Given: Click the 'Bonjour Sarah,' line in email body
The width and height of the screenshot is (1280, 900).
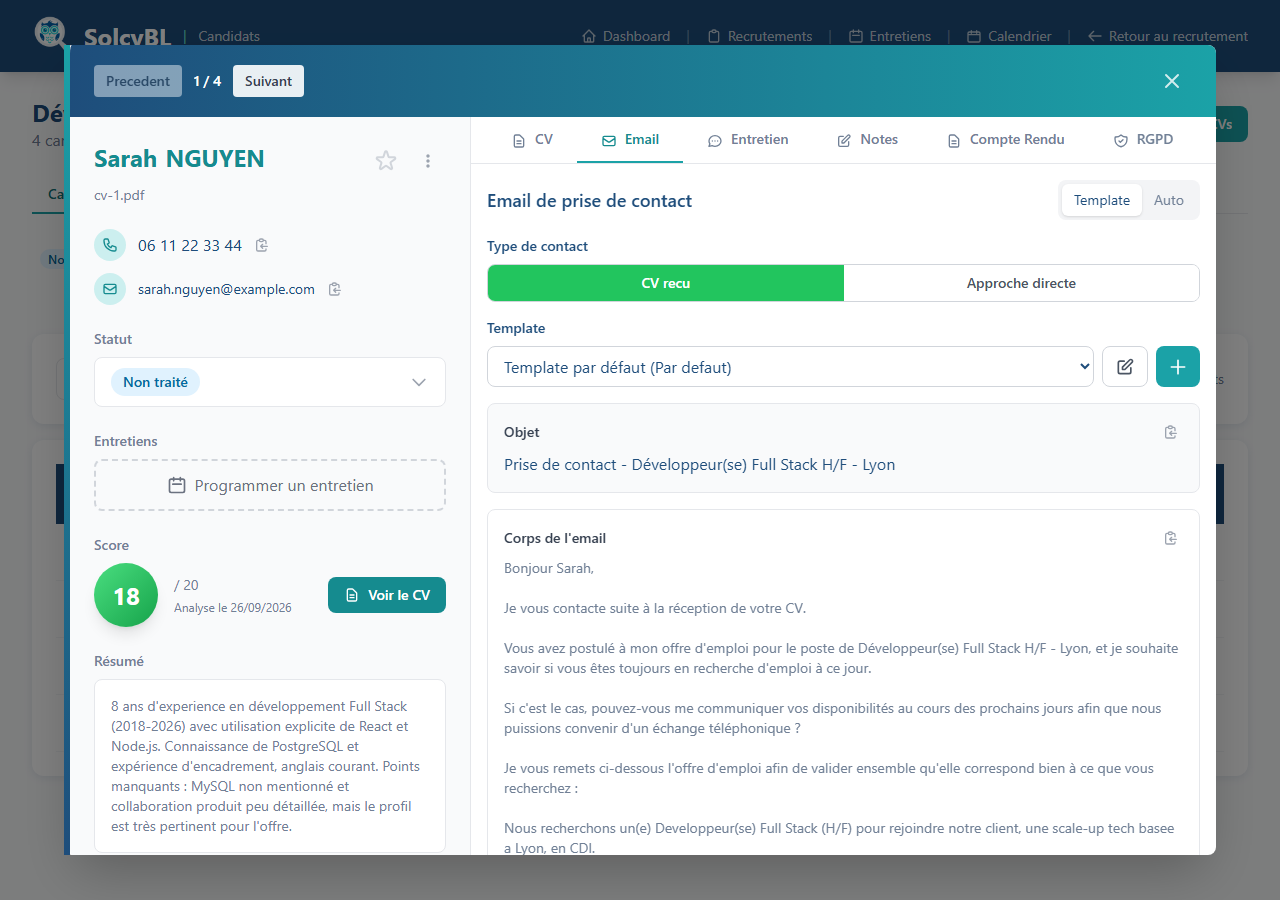Looking at the screenshot, I should pyautogui.click(x=549, y=568).
